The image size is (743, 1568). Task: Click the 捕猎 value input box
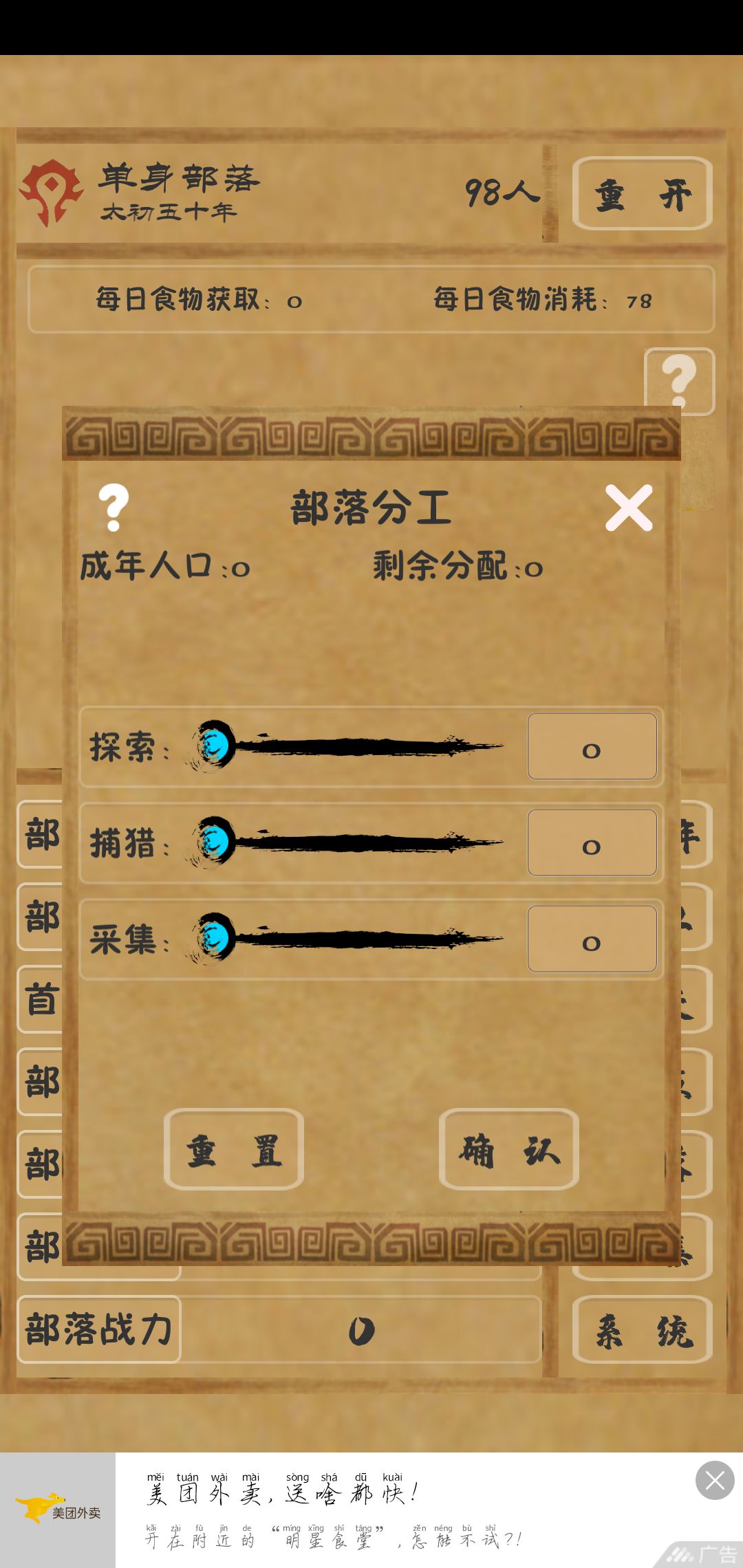coord(592,842)
